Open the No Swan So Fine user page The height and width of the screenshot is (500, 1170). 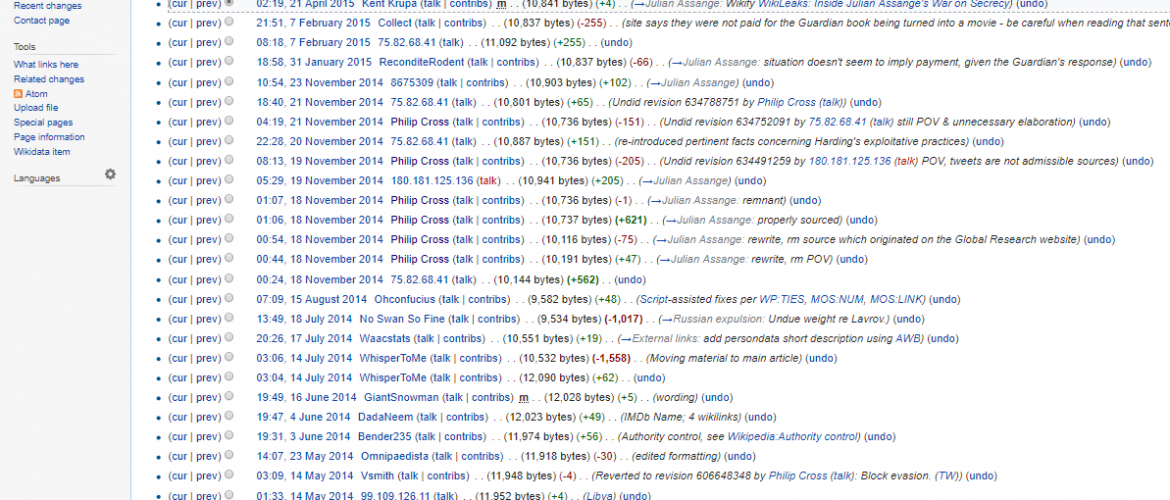tap(404, 319)
